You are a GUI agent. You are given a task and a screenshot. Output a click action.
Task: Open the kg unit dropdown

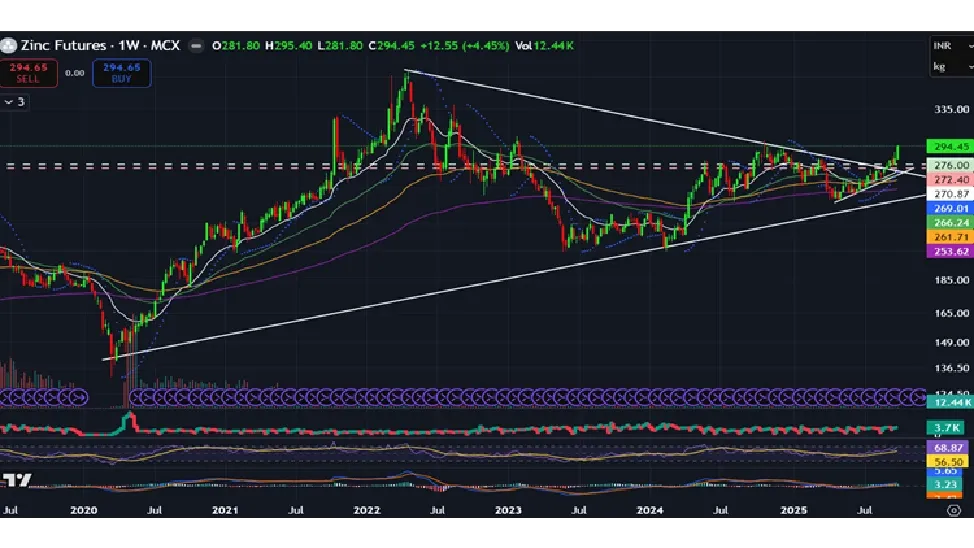click(x=943, y=67)
